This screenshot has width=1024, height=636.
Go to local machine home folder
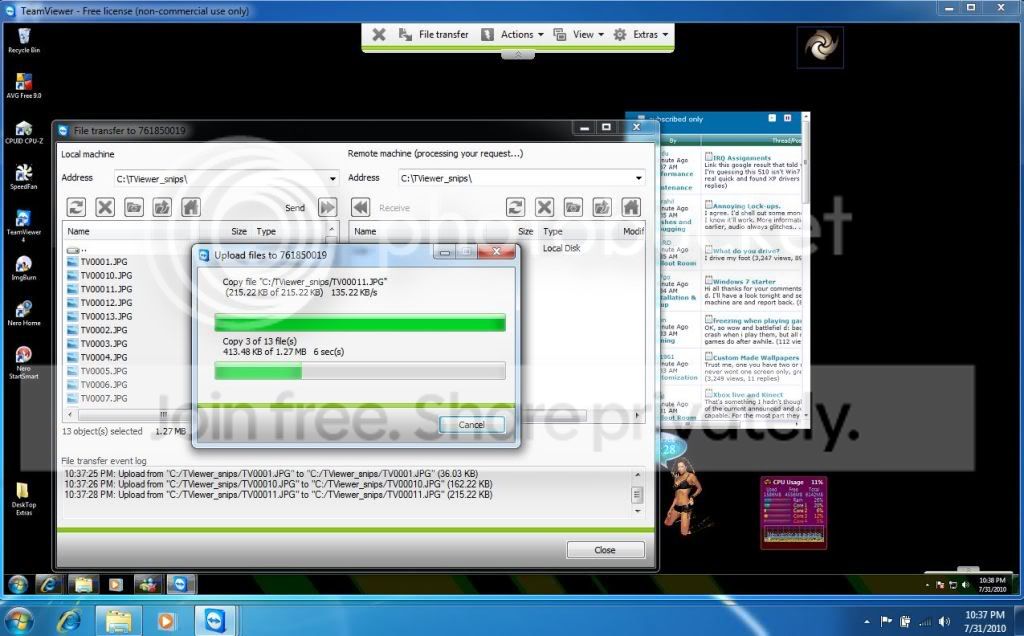(191, 208)
